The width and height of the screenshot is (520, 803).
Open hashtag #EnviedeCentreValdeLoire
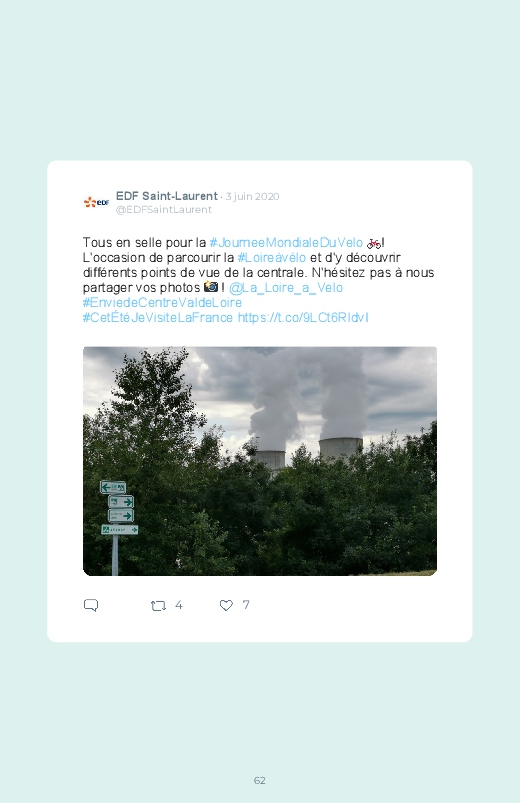[162, 303]
